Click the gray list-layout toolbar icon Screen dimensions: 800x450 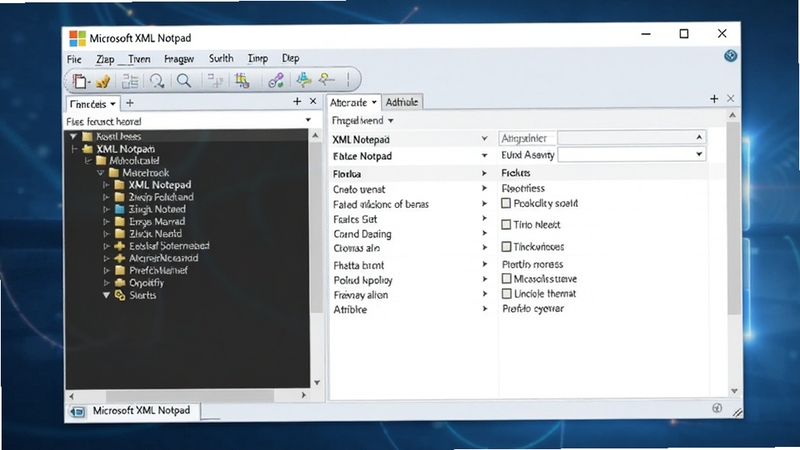pyautogui.click(x=130, y=81)
